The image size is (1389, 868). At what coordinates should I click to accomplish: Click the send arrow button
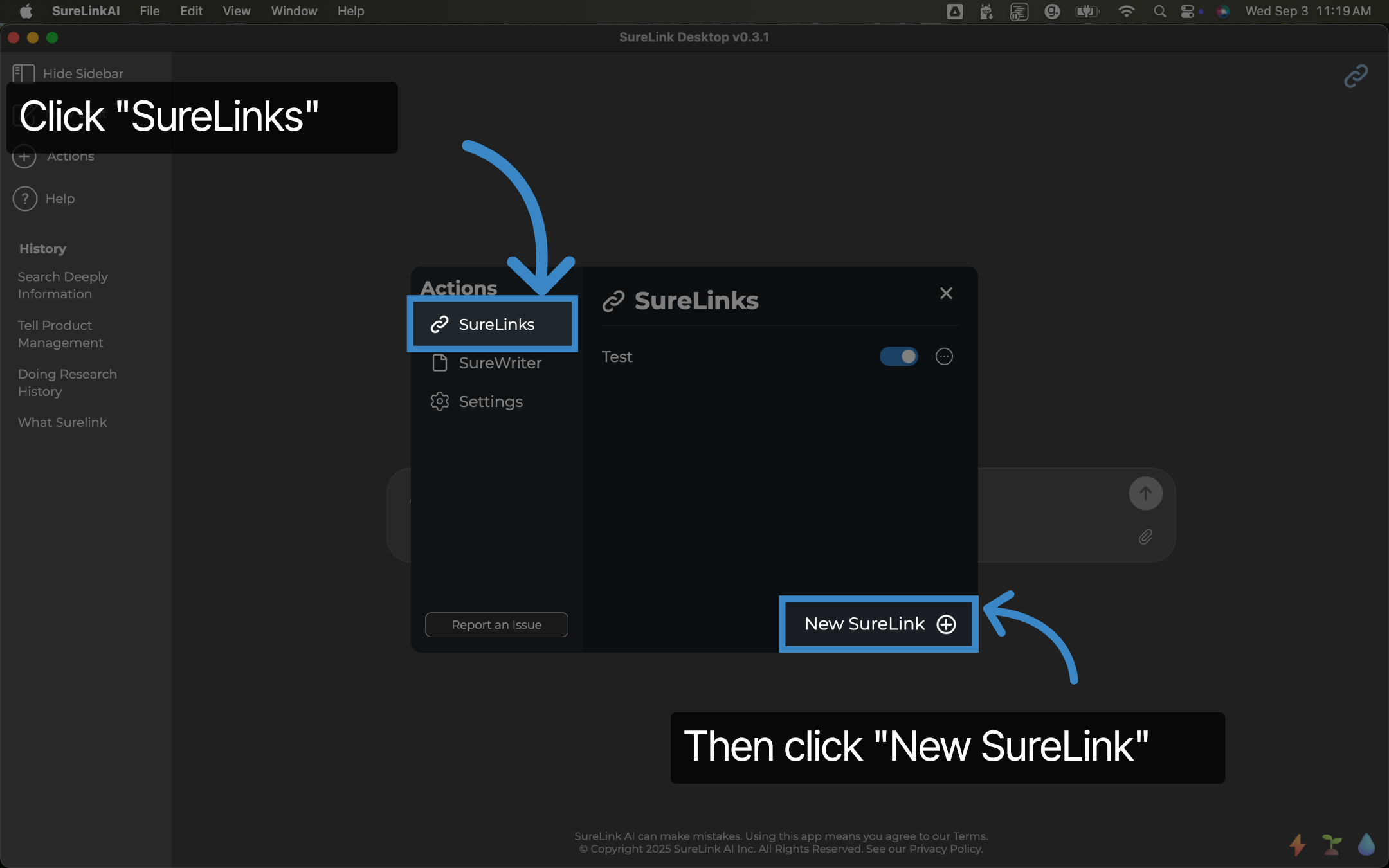pos(1145,493)
